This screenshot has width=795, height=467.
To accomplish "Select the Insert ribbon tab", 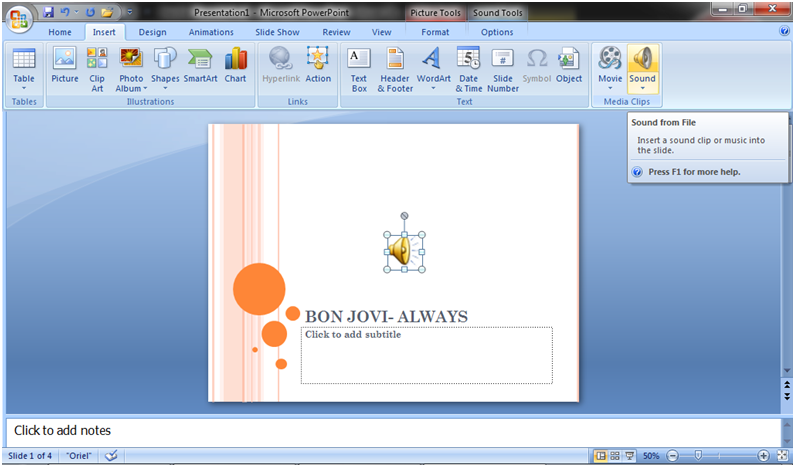I will pyautogui.click(x=104, y=32).
